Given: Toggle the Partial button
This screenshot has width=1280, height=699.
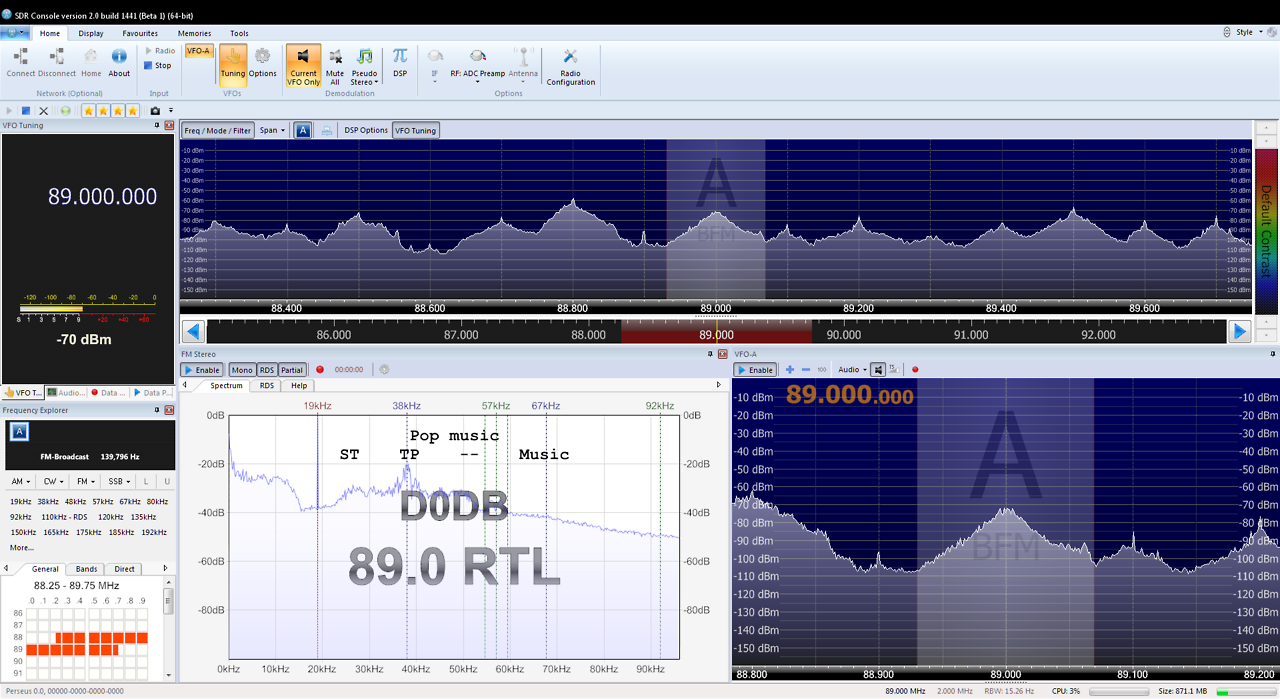Looking at the screenshot, I should tap(291, 370).
